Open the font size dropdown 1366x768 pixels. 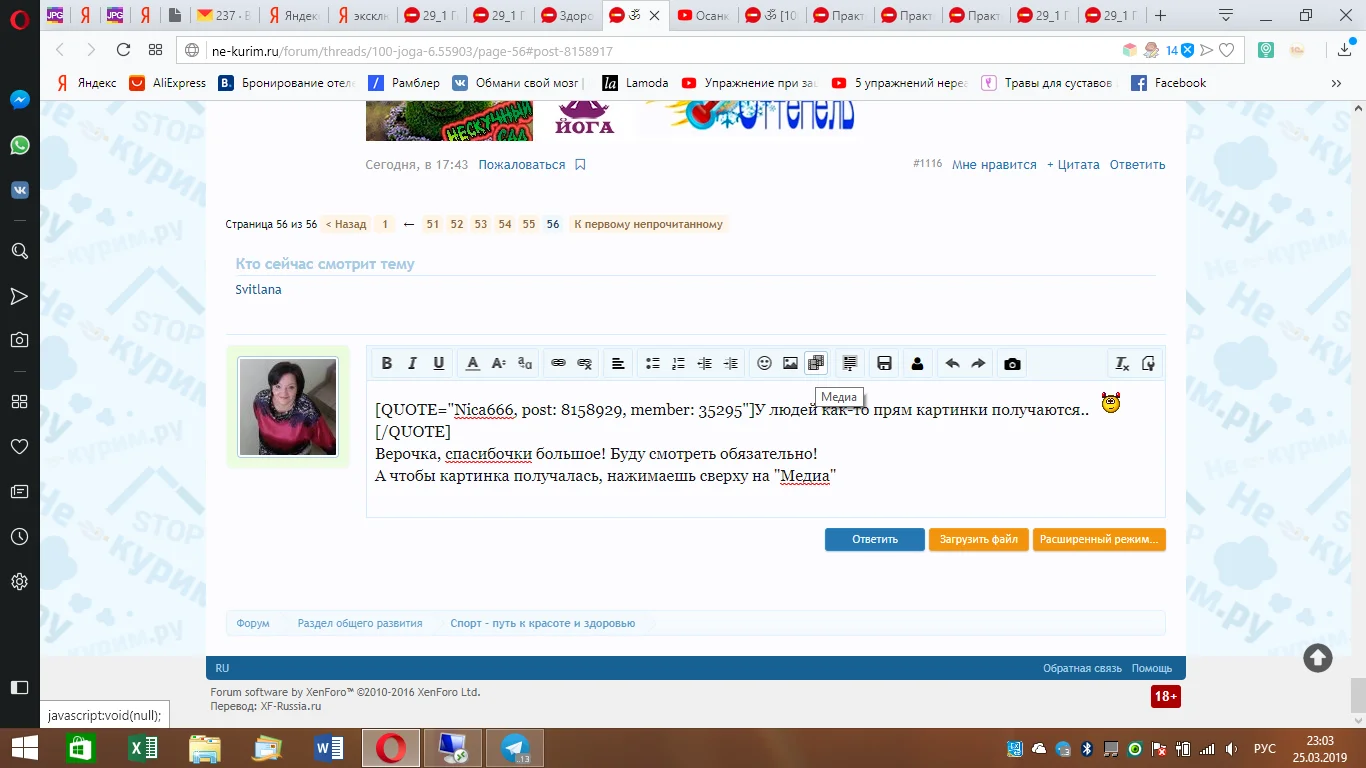click(499, 364)
